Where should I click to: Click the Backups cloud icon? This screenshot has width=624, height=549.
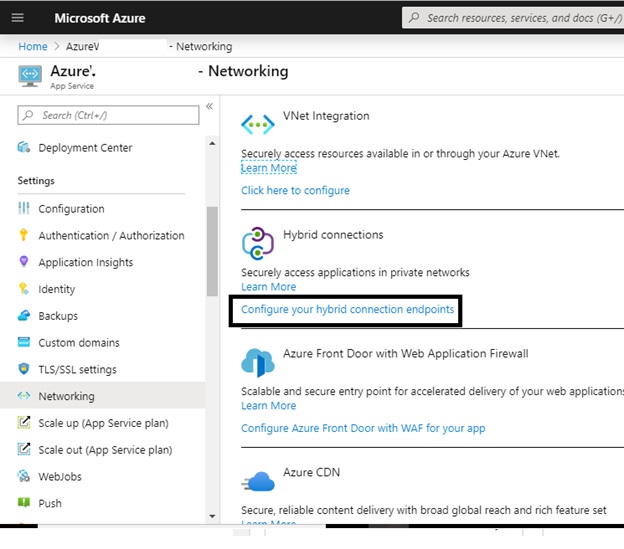point(24,316)
